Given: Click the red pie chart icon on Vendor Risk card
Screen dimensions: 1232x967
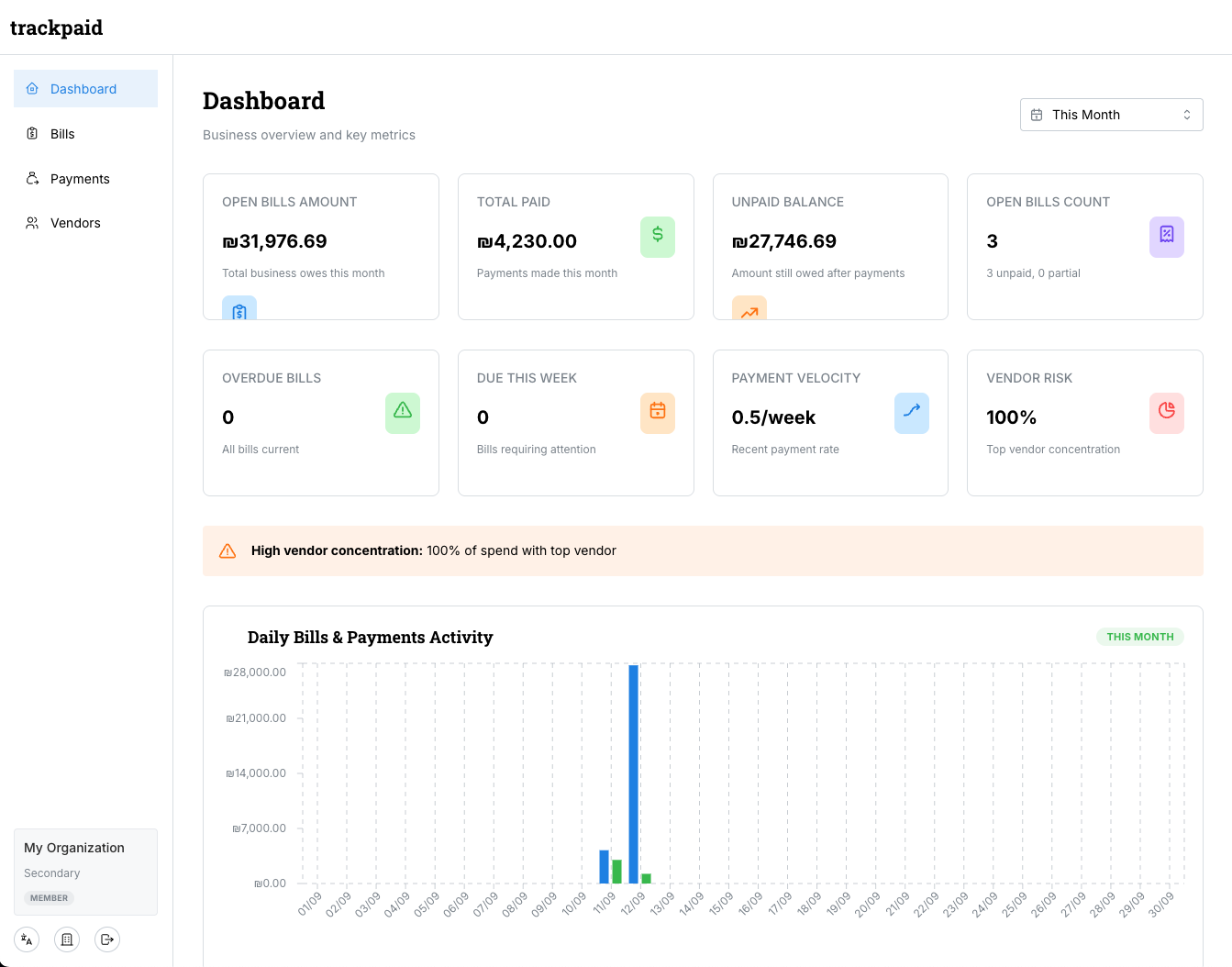Looking at the screenshot, I should pyautogui.click(x=1166, y=413).
